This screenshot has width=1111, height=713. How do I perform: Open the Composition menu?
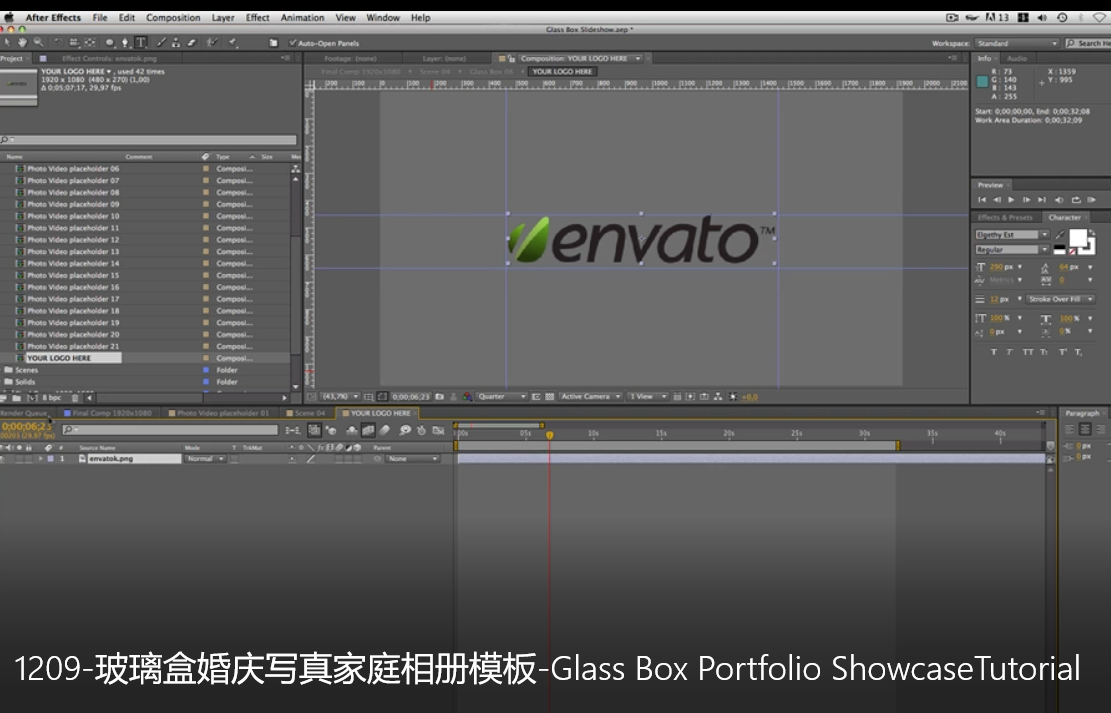[x=173, y=18]
